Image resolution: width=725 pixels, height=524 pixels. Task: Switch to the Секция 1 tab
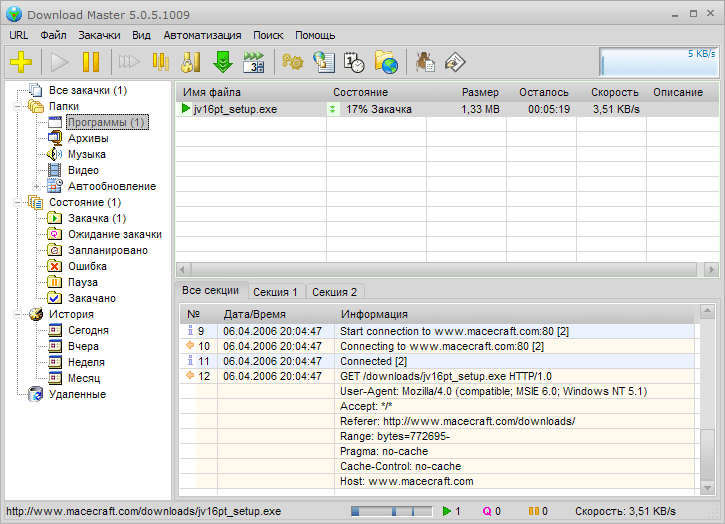tap(275, 292)
